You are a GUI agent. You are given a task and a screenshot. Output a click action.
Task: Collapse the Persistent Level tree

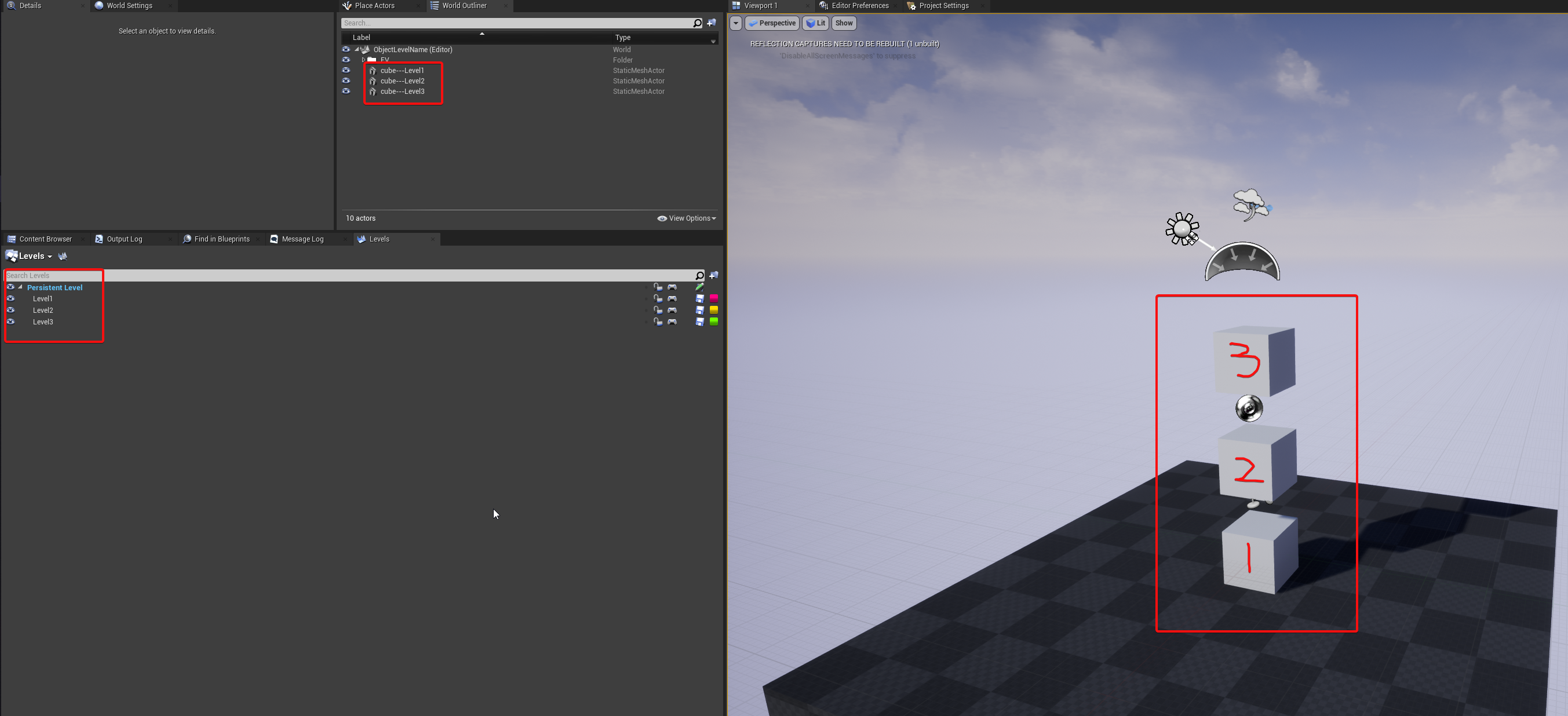(x=20, y=287)
